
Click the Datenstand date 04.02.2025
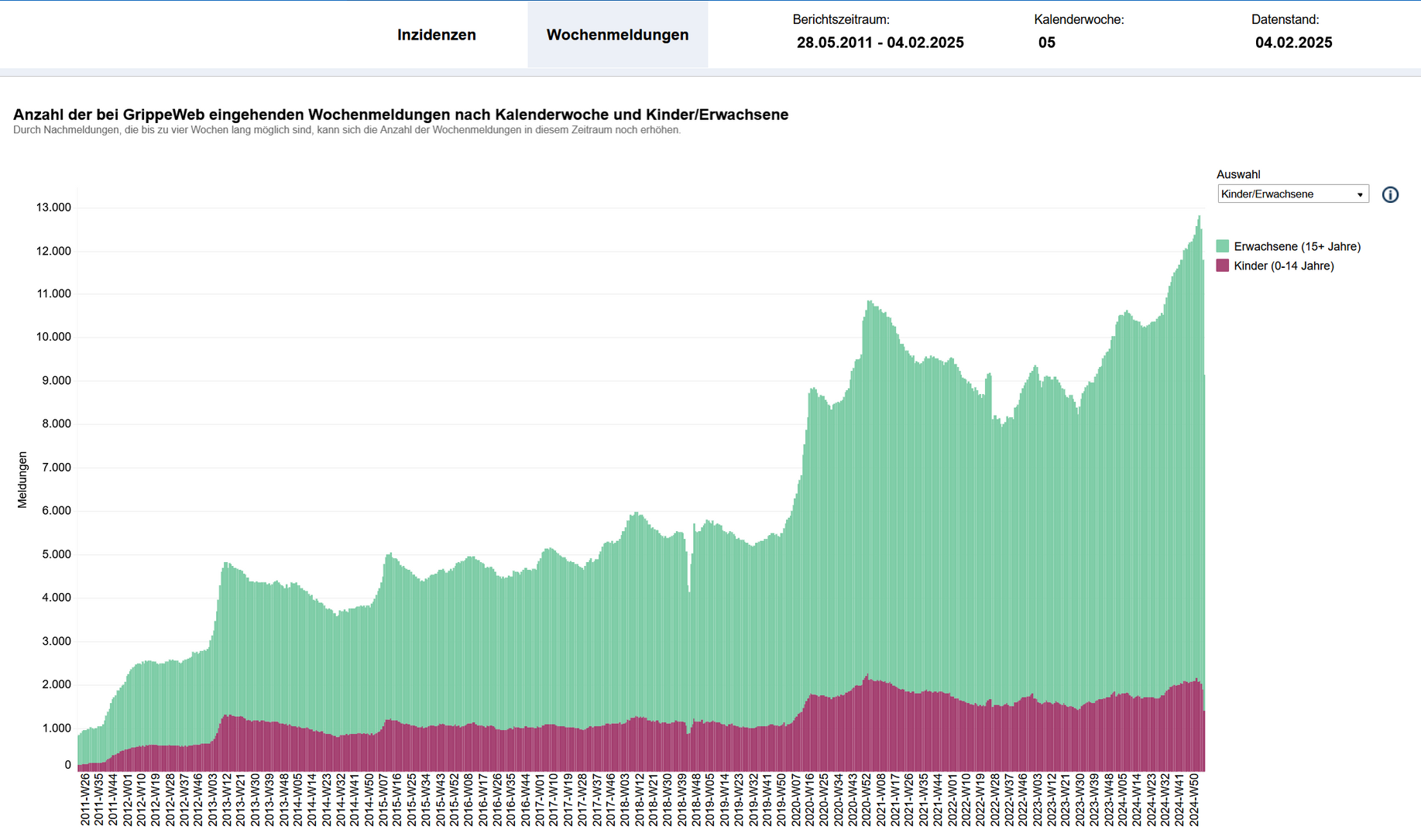(x=1293, y=43)
